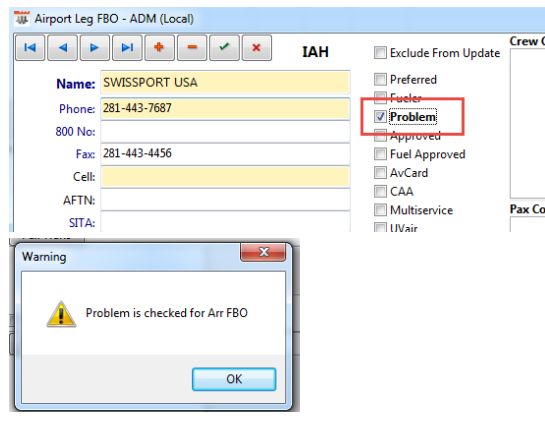This screenshot has height=422, width=545.
Task: Click next record arrow button
Action: coord(95,48)
